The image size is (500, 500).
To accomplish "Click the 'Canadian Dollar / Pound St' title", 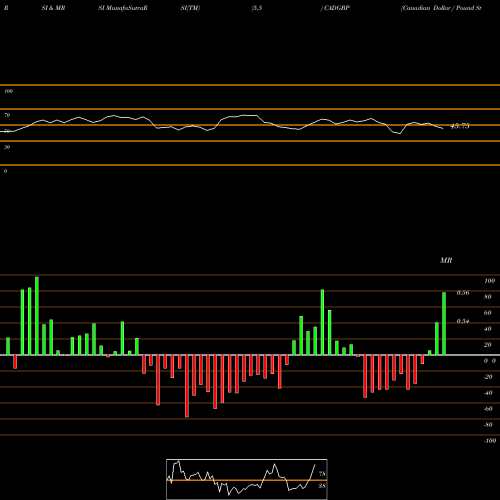I will coord(441,8).
